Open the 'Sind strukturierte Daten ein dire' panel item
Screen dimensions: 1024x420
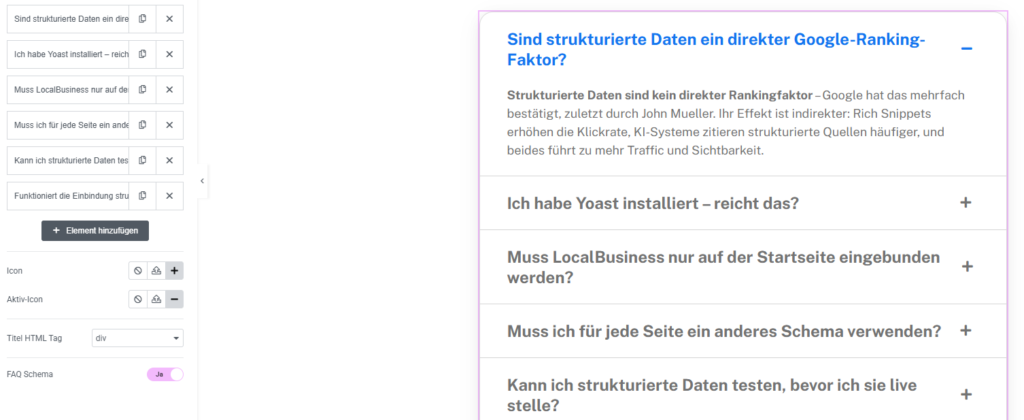[68, 19]
